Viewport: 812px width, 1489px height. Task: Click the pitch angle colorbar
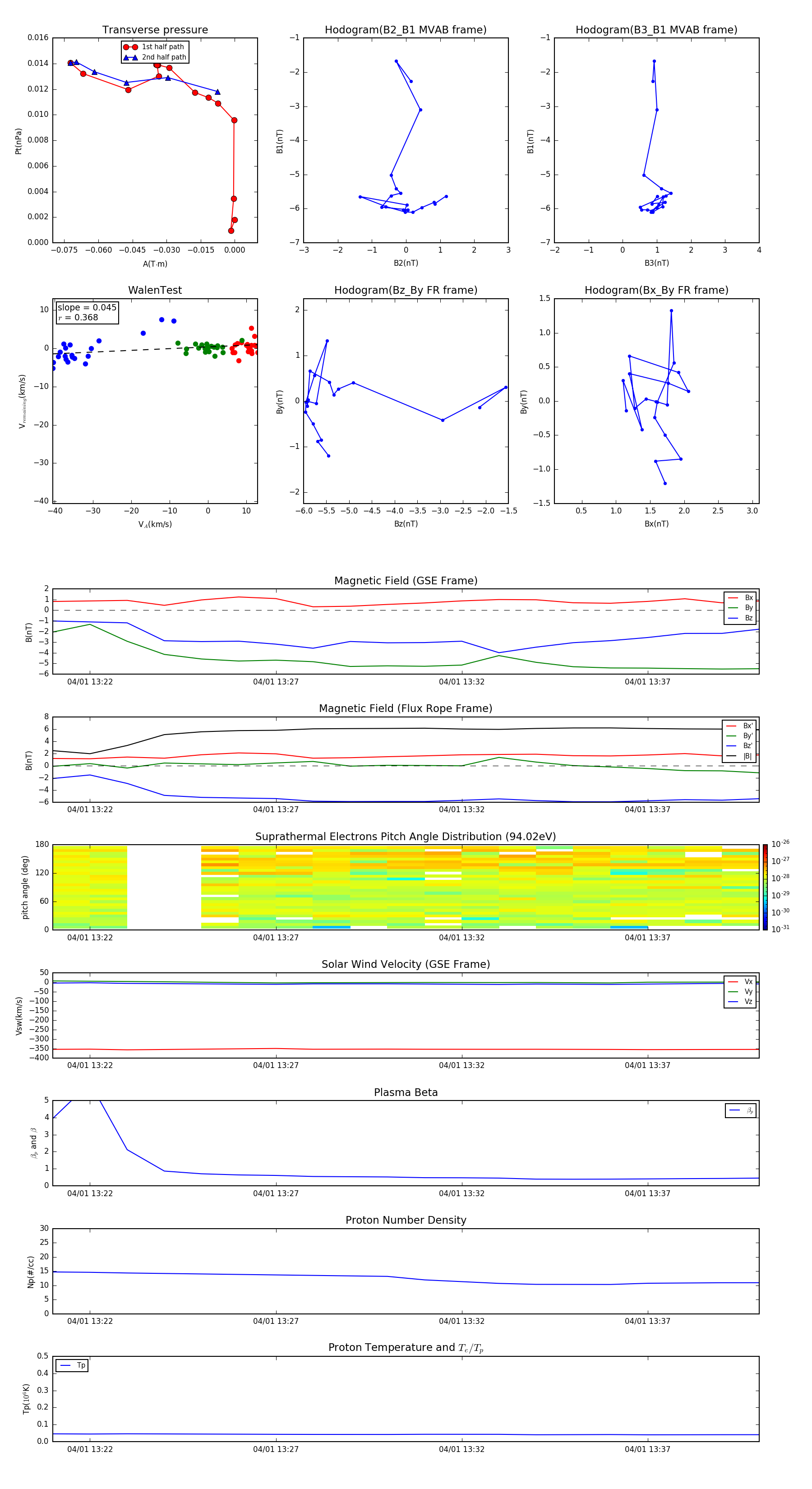(x=765, y=887)
